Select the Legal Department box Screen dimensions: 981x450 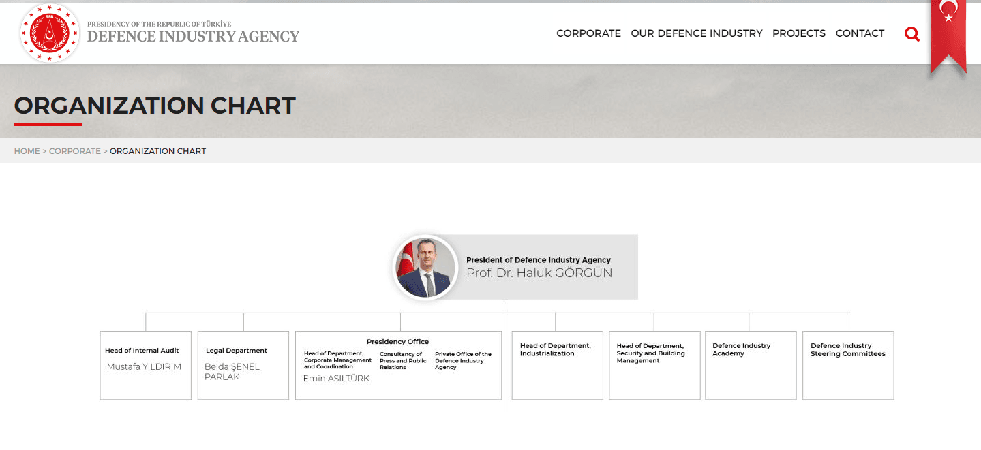pyautogui.click(x=243, y=366)
